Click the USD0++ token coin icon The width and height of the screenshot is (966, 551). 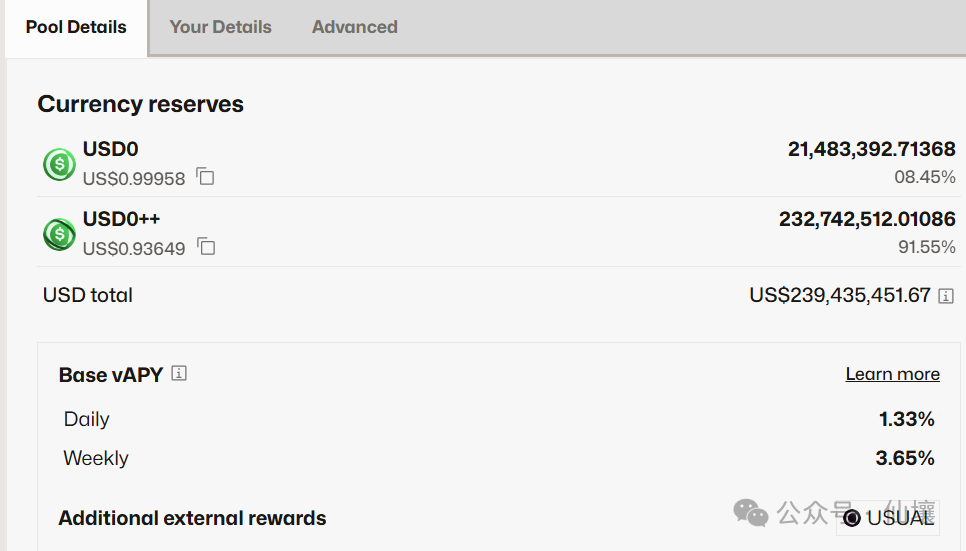click(x=59, y=234)
